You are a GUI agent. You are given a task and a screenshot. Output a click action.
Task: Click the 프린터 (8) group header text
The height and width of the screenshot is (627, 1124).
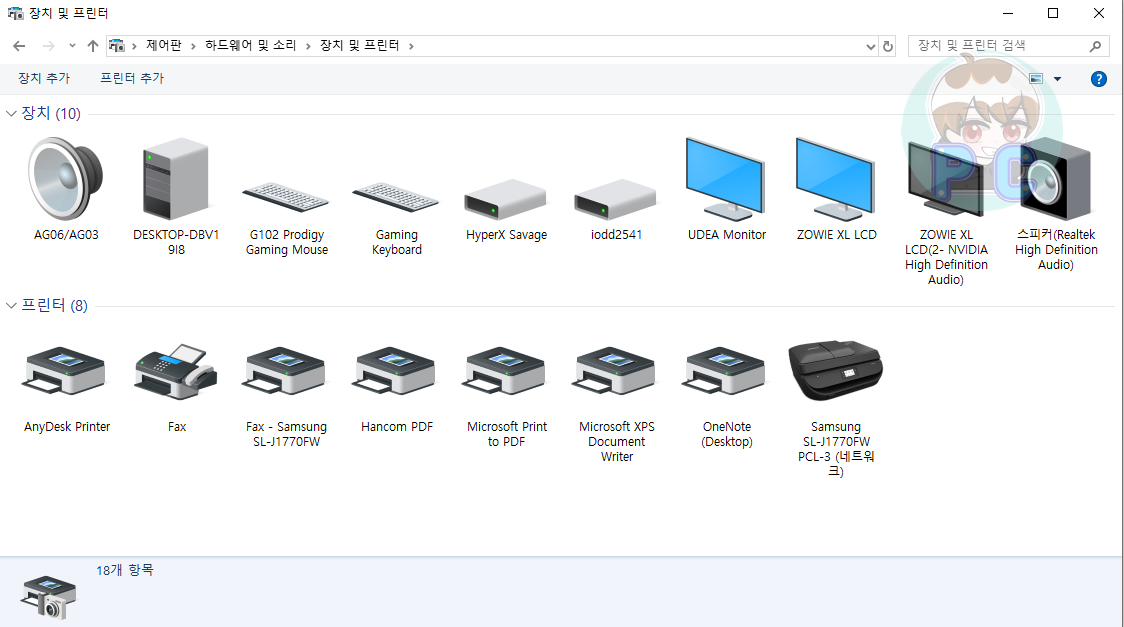pos(54,305)
